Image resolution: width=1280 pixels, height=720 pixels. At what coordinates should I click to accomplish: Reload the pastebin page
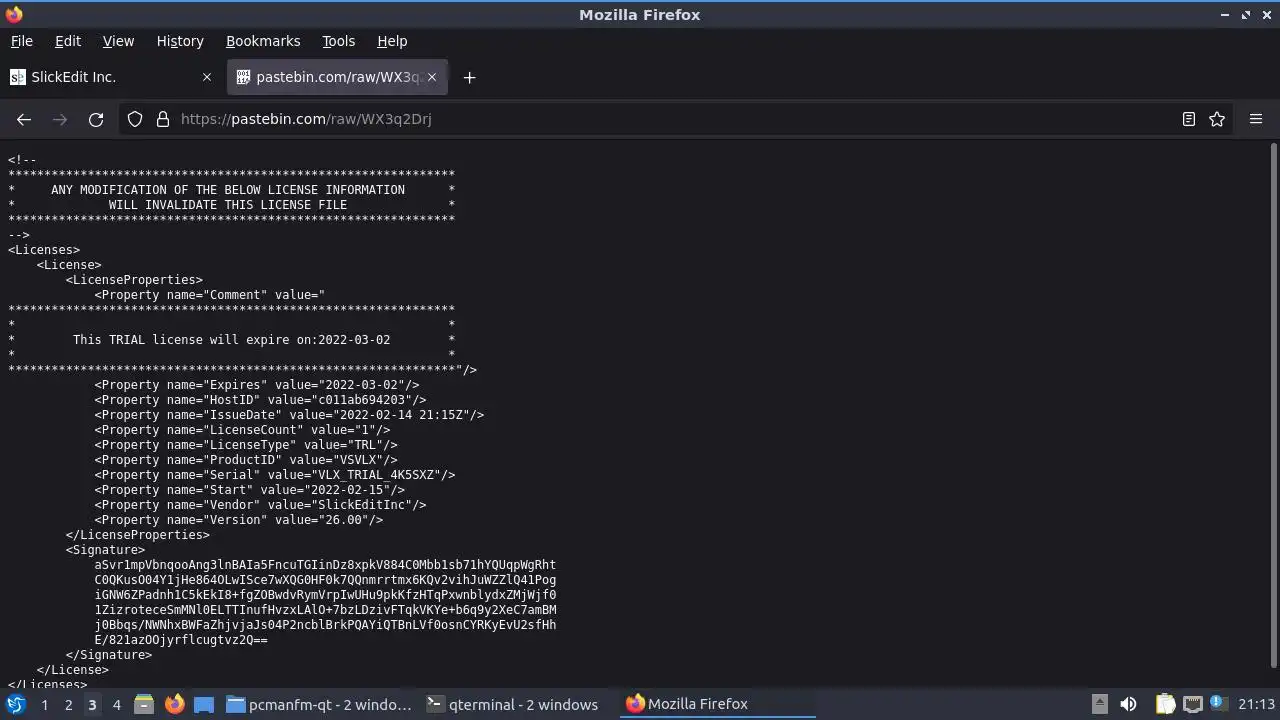96,119
